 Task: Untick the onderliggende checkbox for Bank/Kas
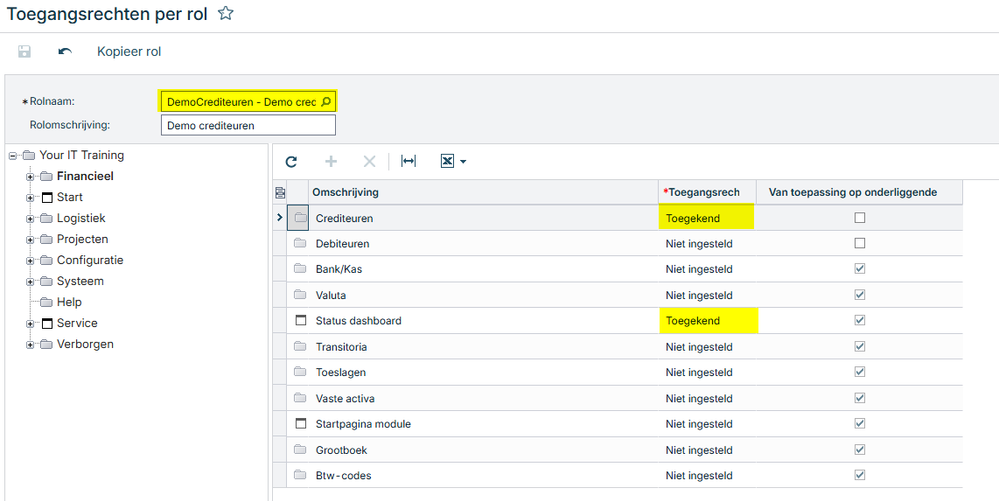tap(859, 269)
